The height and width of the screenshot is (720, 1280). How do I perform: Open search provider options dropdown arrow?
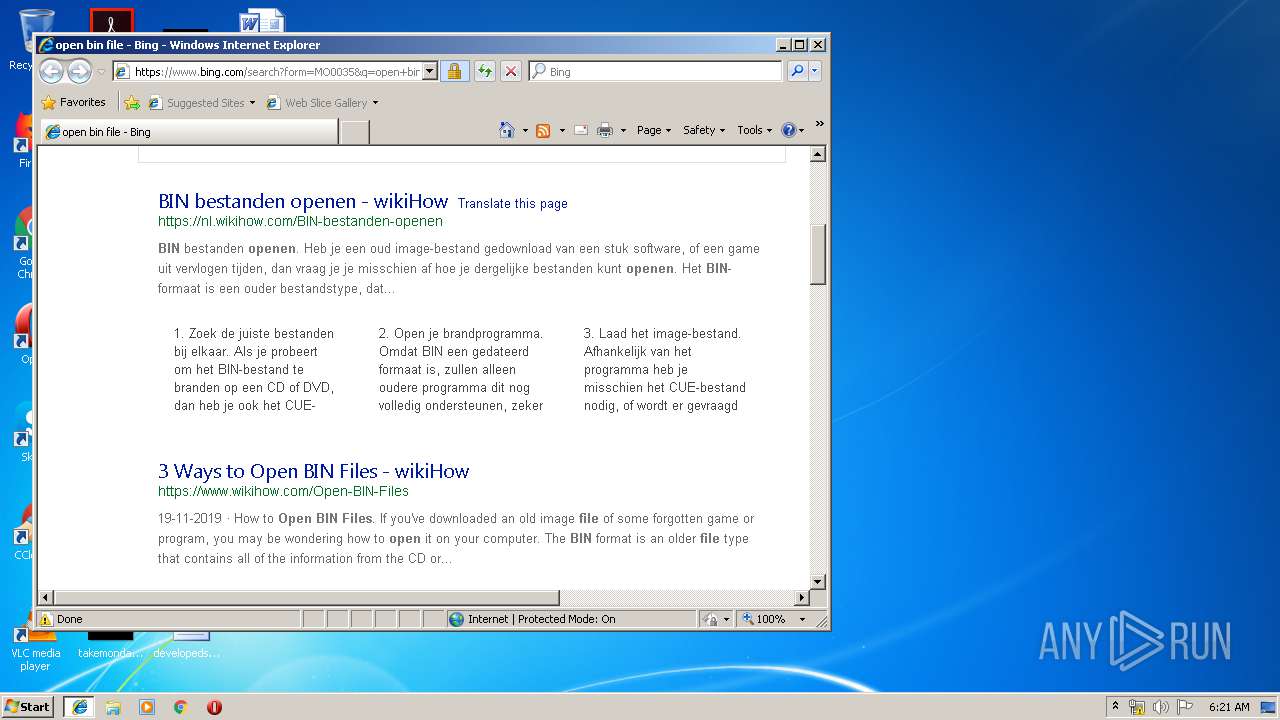tap(815, 72)
